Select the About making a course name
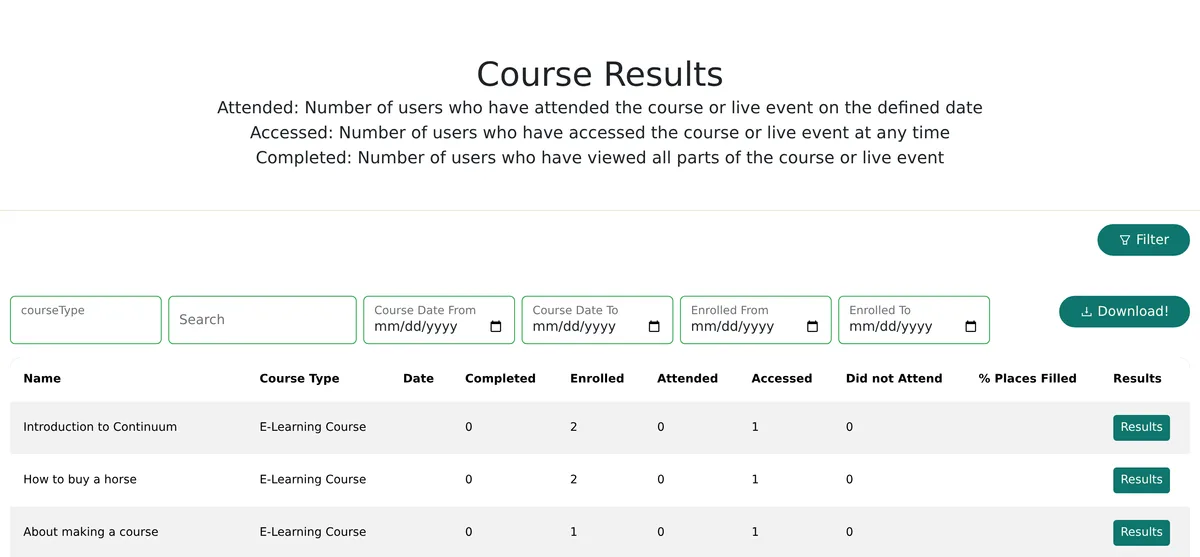The height and width of the screenshot is (557, 1200). click(91, 532)
